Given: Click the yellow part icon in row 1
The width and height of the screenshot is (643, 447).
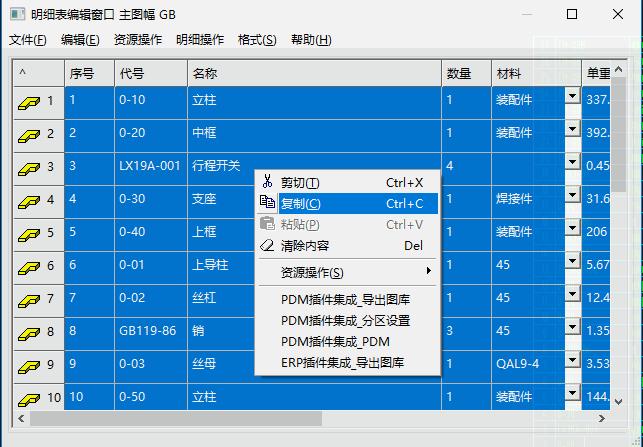Looking at the screenshot, I should pos(29,103).
